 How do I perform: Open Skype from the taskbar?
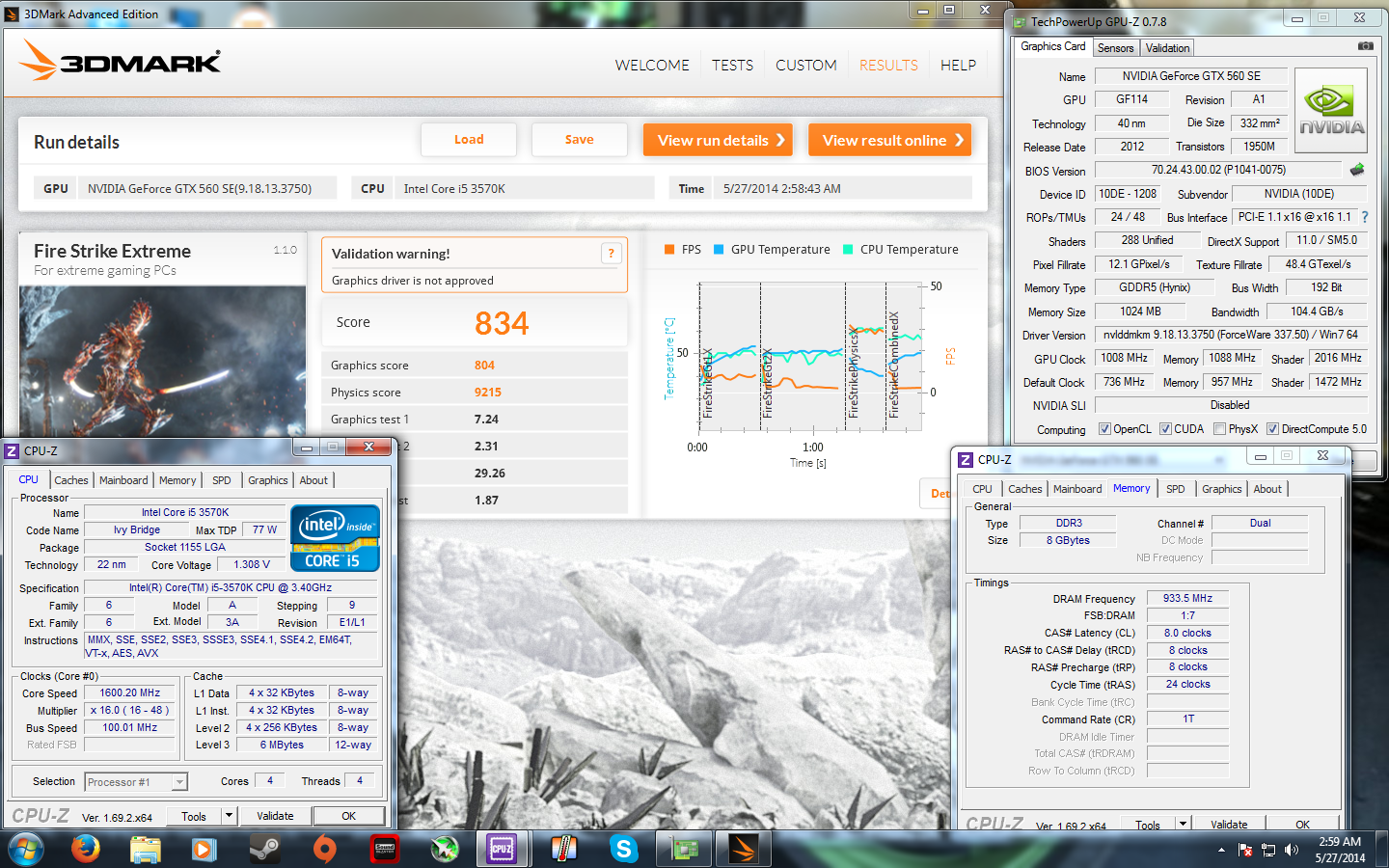coord(623,849)
